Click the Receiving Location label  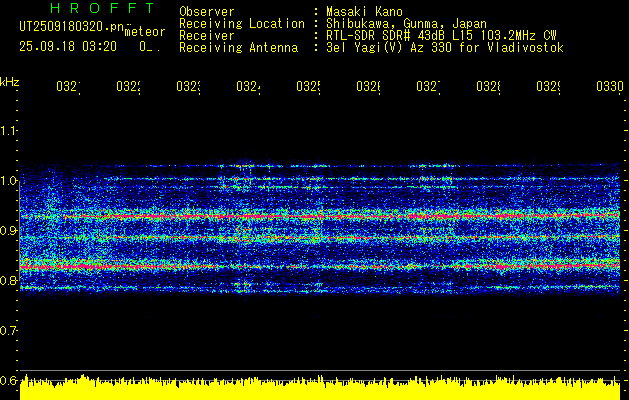242,24
